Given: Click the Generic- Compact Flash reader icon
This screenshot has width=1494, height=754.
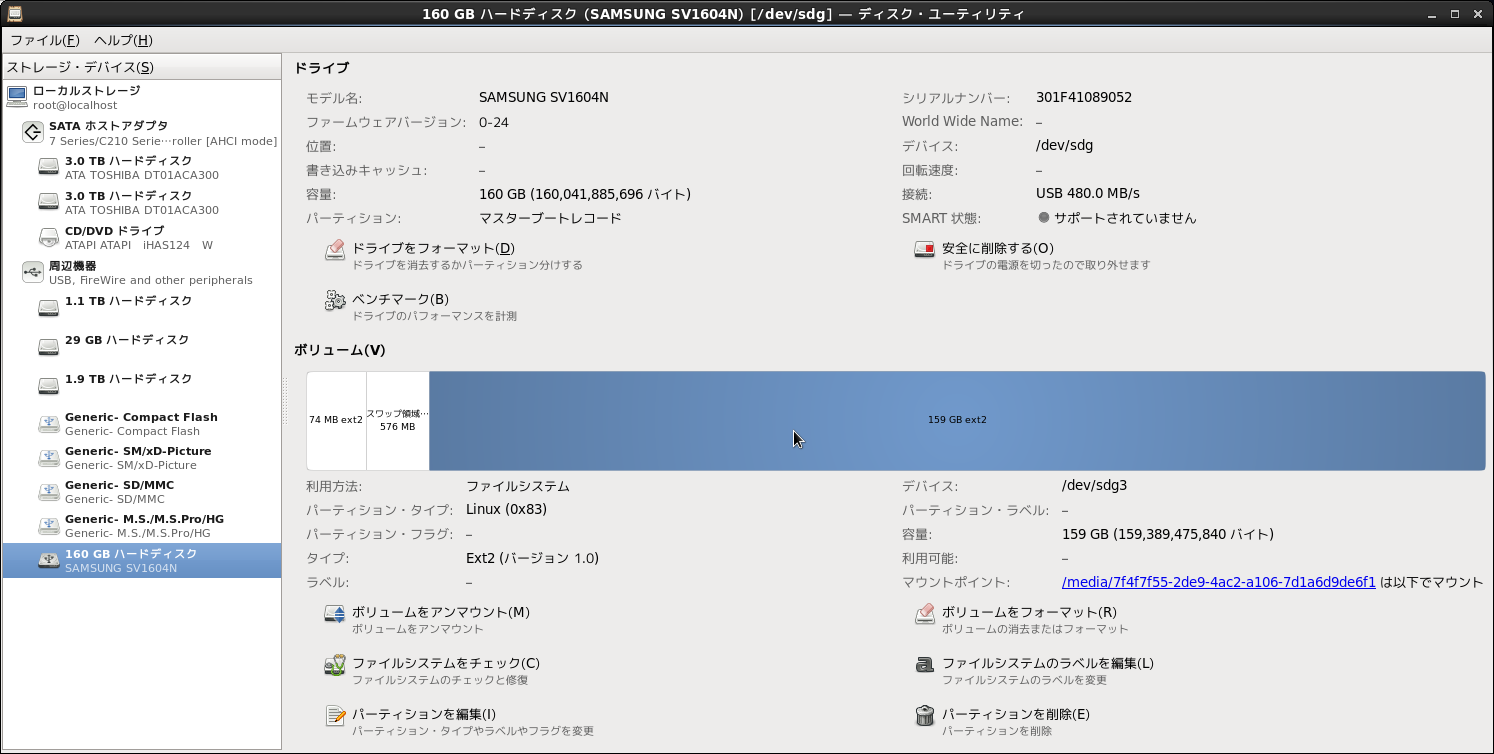Looking at the screenshot, I should click(49, 424).
